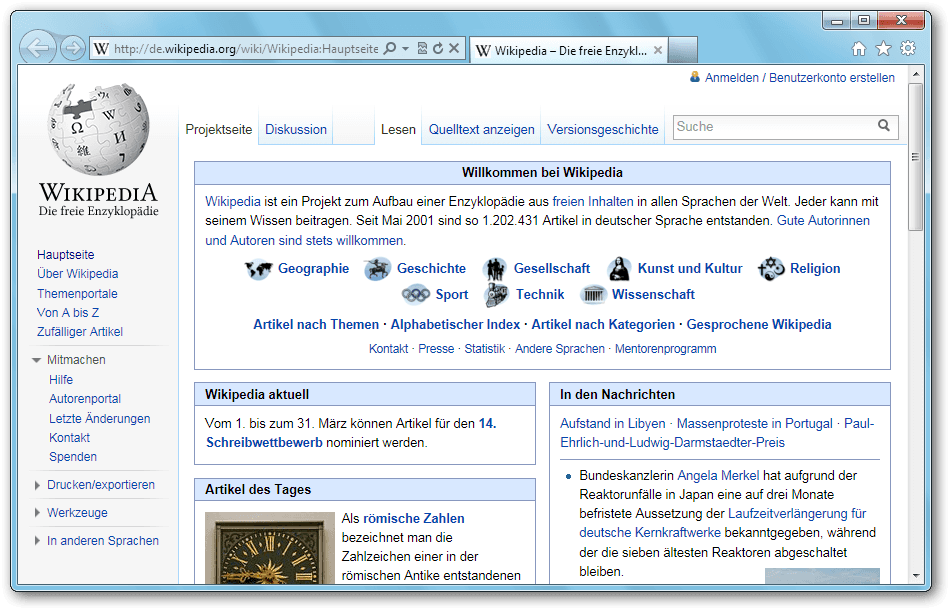The image size is (950, 610).
Task: Open Hilfe under Mitmachen
Action: tap(61, 380)
